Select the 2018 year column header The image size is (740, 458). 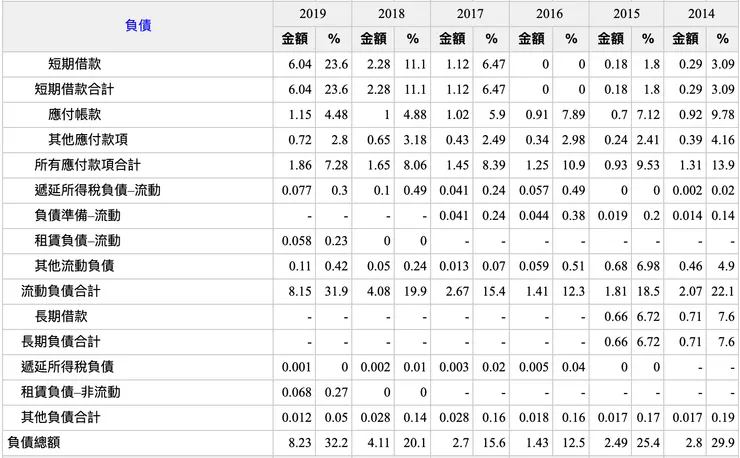tap(391, 14)
